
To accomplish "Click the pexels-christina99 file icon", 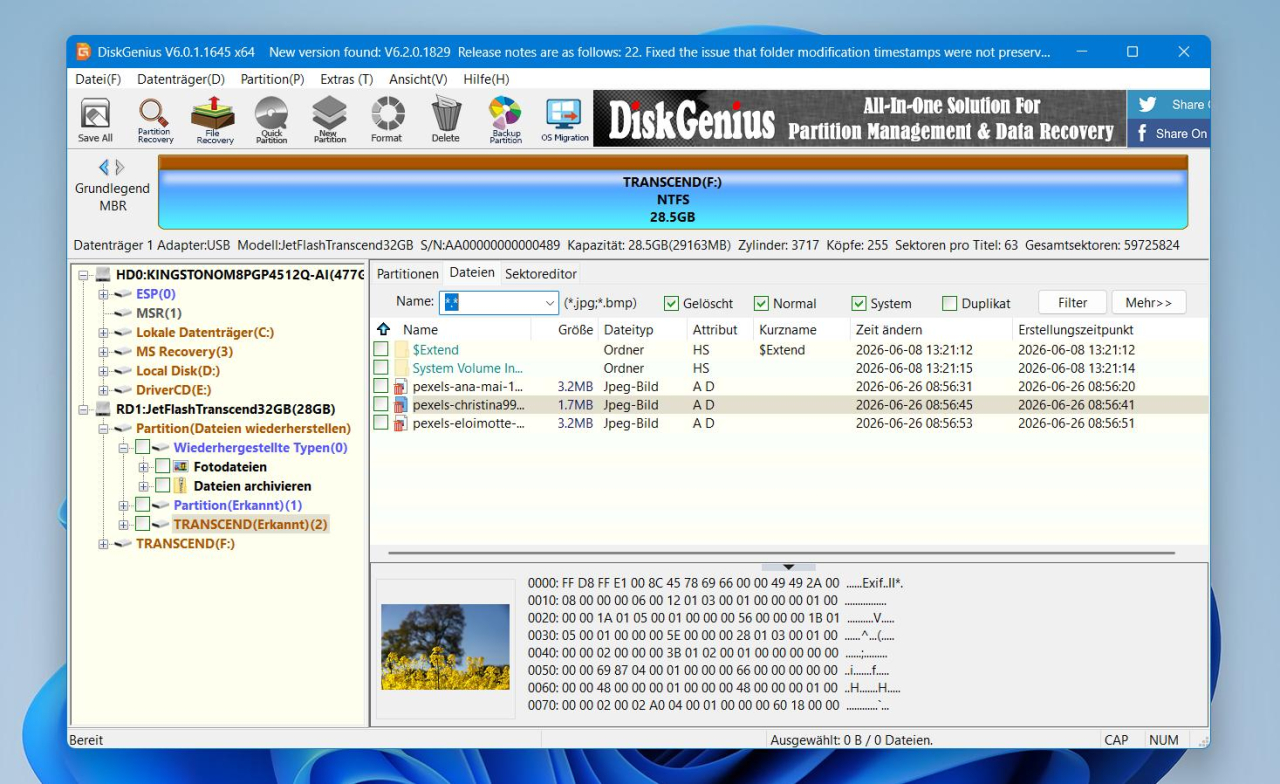I will pos(401,405).
